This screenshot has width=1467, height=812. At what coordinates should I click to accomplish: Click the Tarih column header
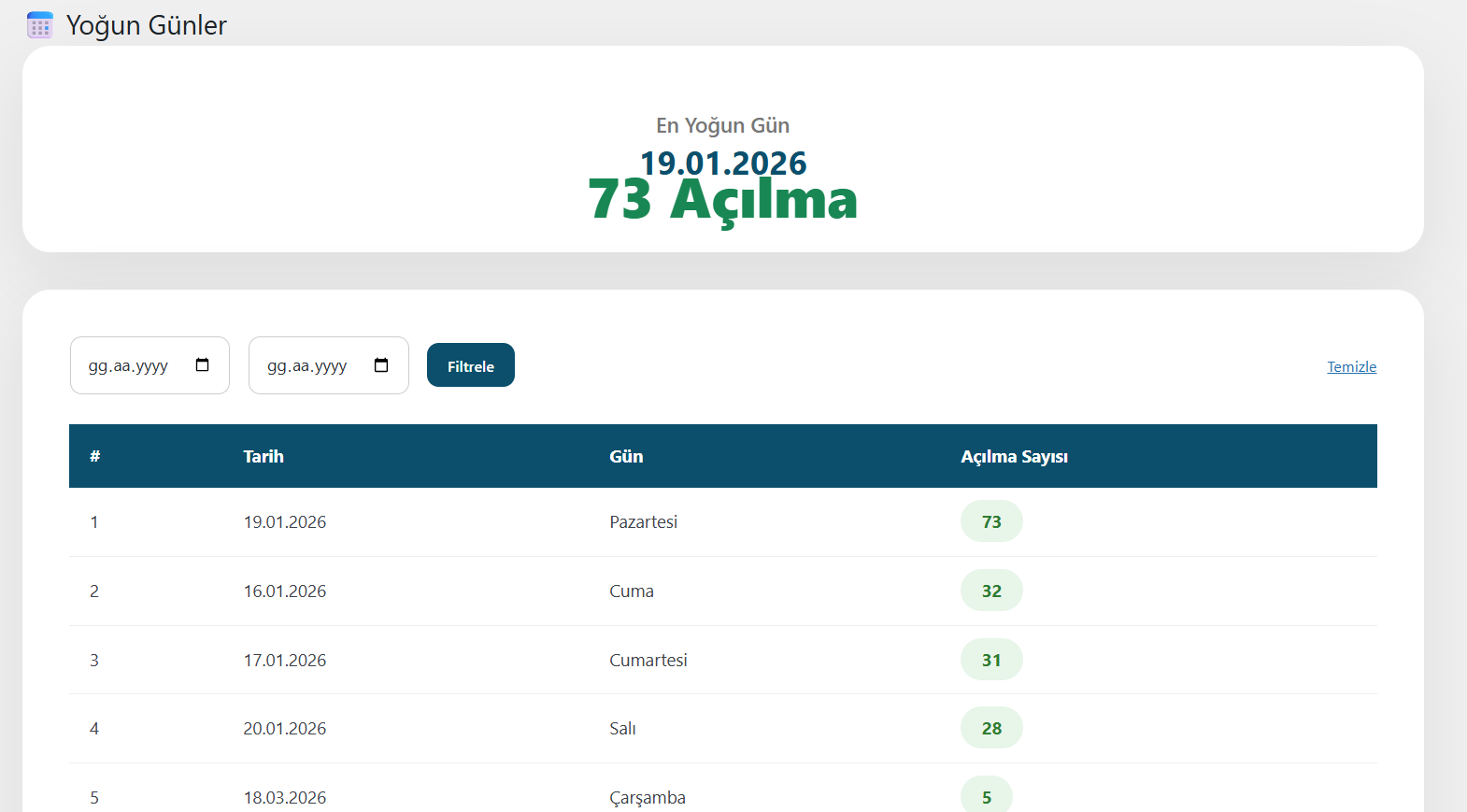[263, 456]
